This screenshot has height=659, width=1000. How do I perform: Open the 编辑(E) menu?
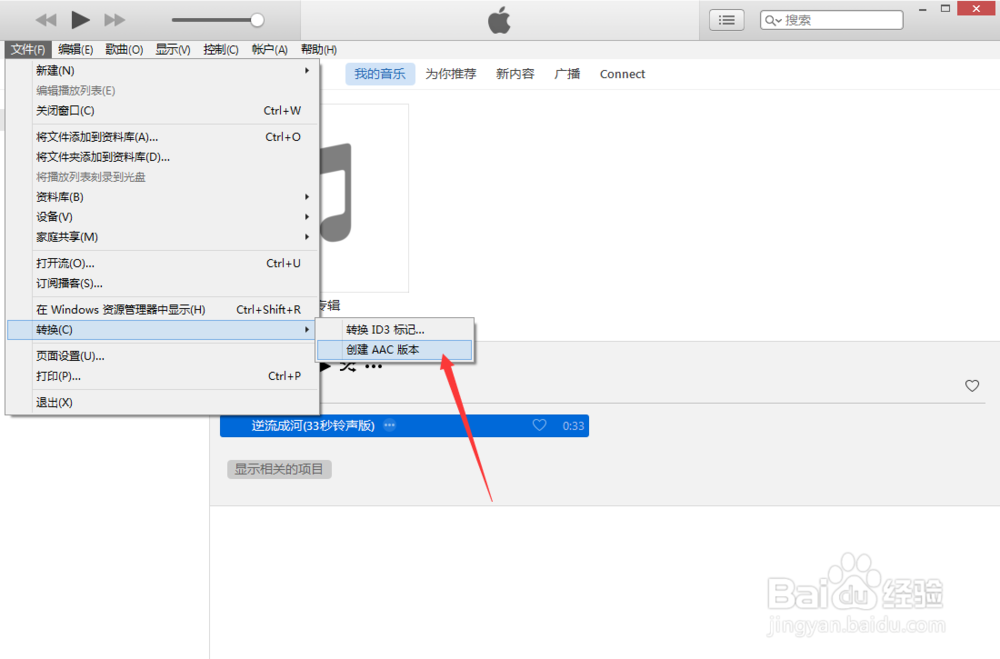click(73, 49)
